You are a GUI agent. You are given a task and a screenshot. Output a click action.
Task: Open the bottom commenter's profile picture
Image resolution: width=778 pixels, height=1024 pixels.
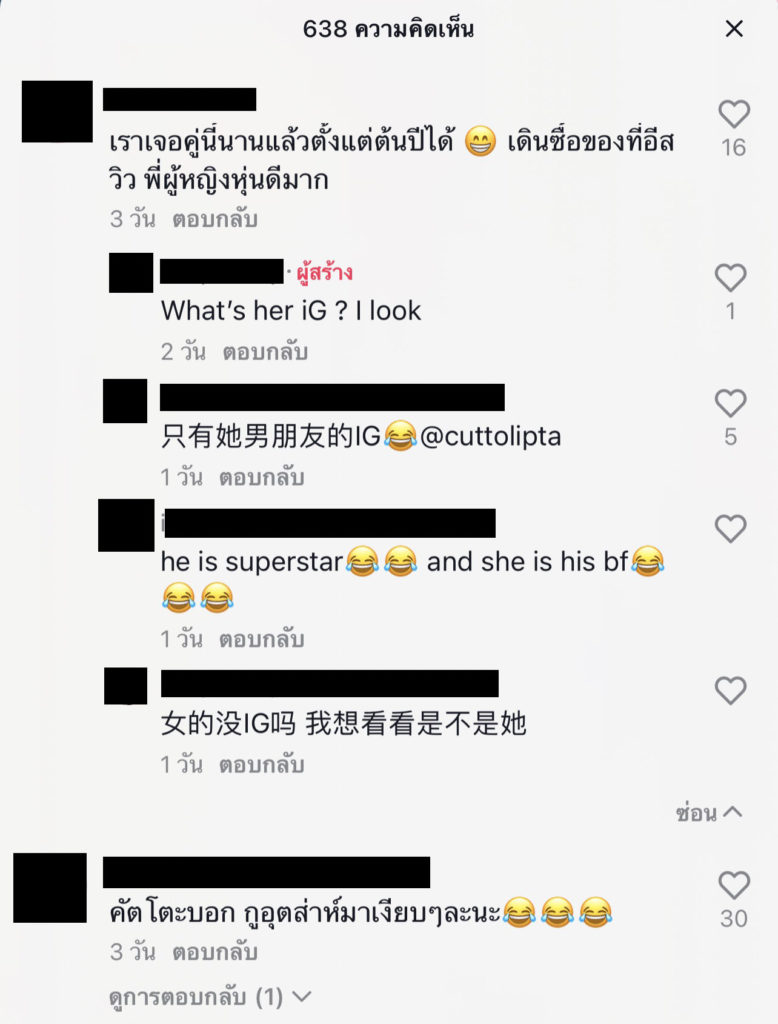[x=50, y=888]
